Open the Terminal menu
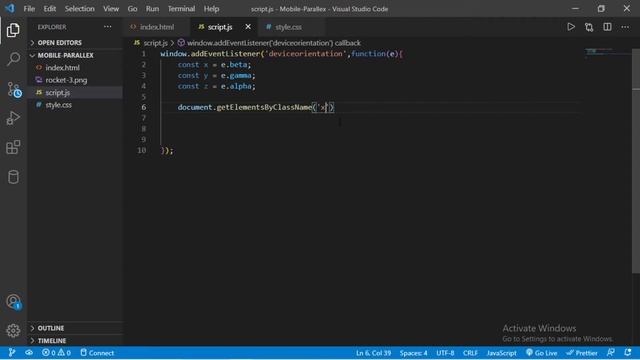This screenshot has height=360, width=640. [x=181, y=9]
